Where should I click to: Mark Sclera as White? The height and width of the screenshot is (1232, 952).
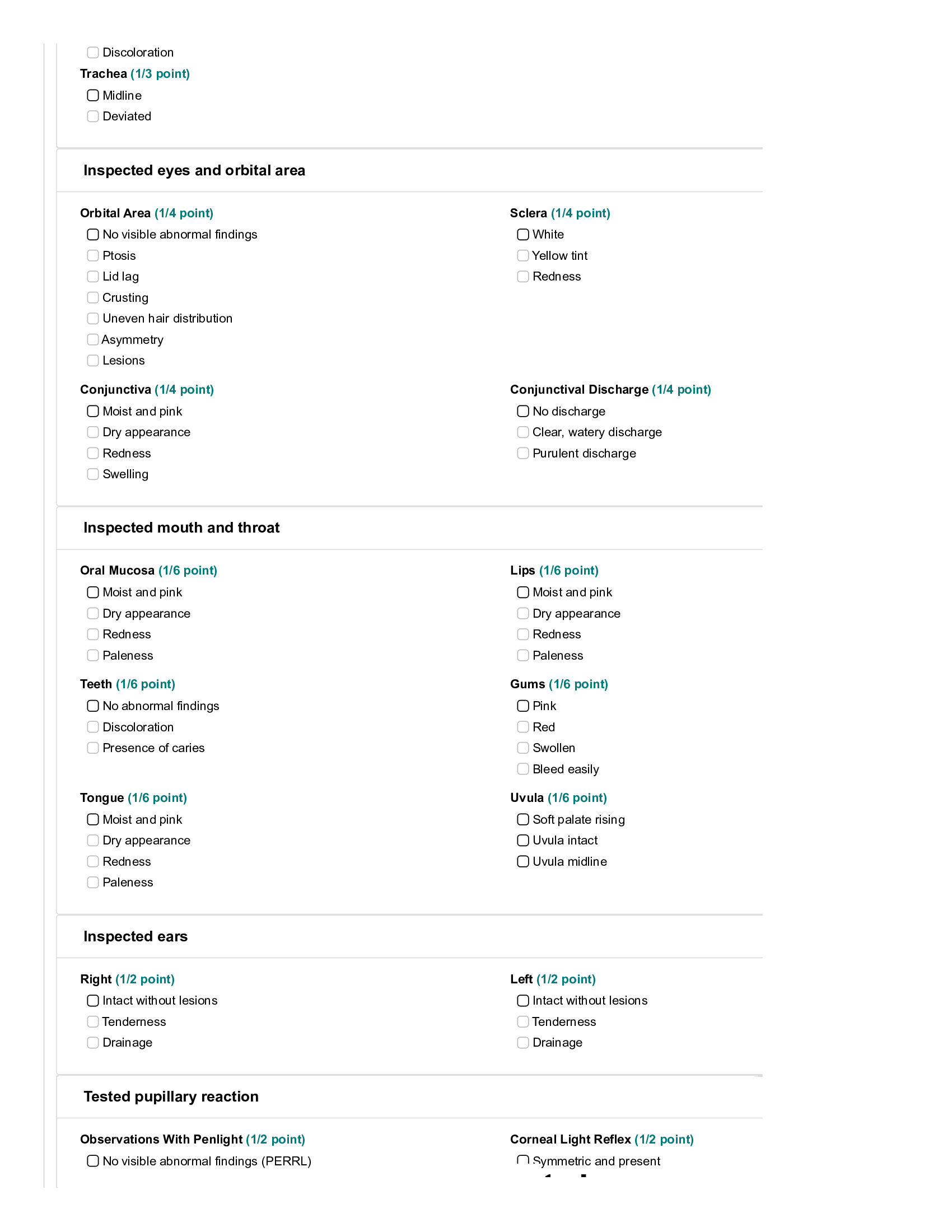coord(523,234)
